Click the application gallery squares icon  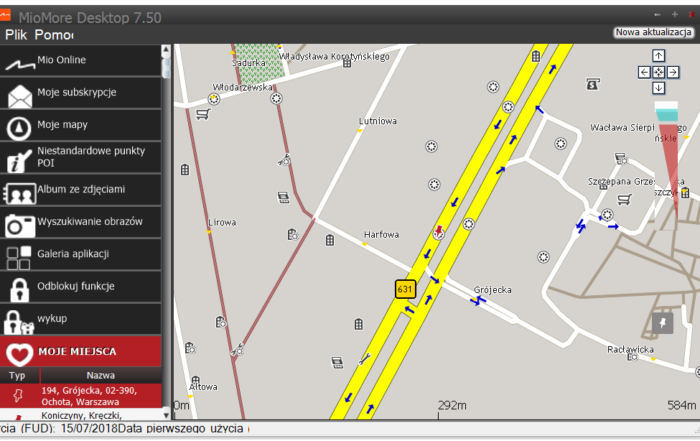pos(19,258)
